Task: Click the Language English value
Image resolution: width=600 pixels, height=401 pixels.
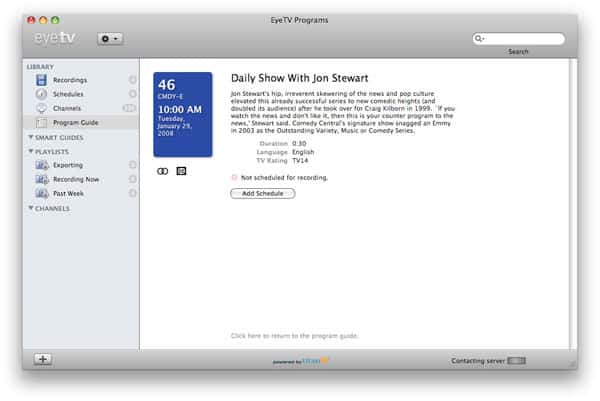Action: (x=303, y=152)
